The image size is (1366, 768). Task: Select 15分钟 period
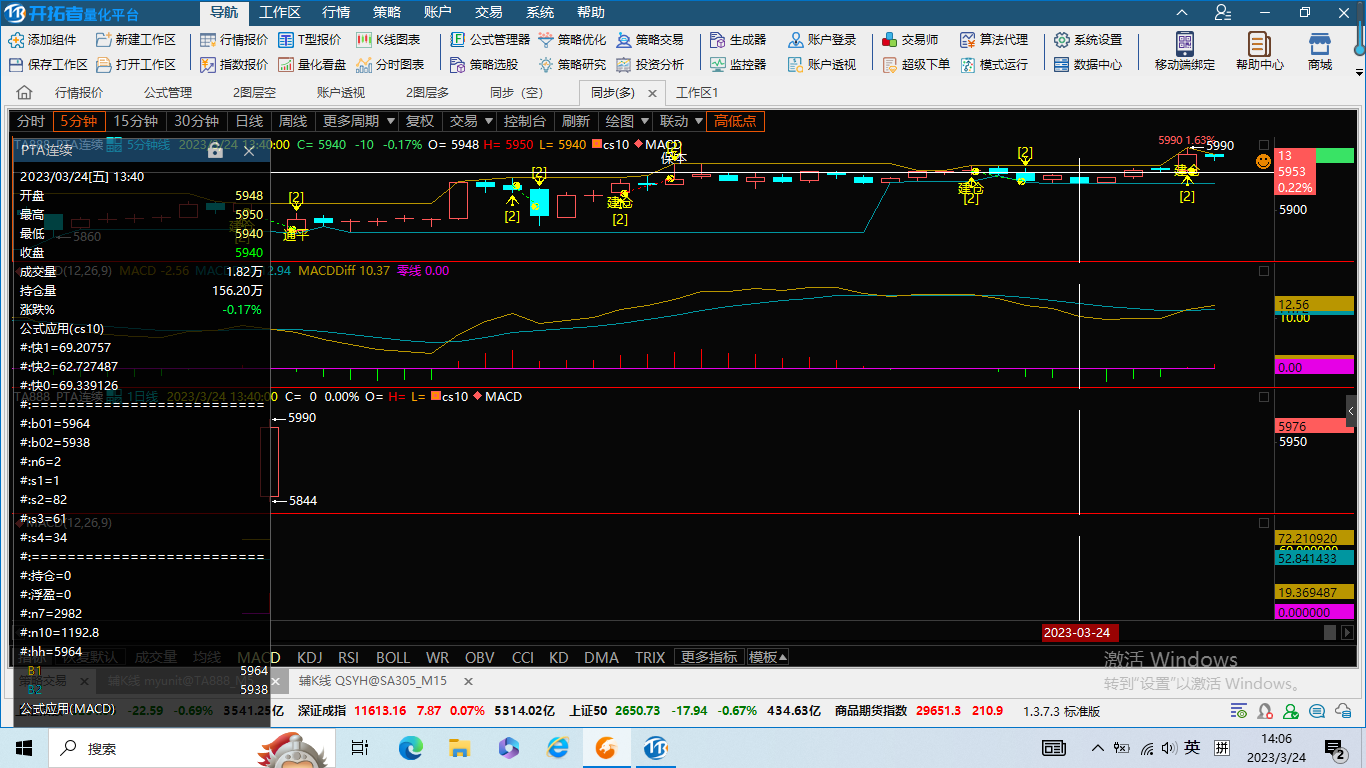click(x=135, y=121)
